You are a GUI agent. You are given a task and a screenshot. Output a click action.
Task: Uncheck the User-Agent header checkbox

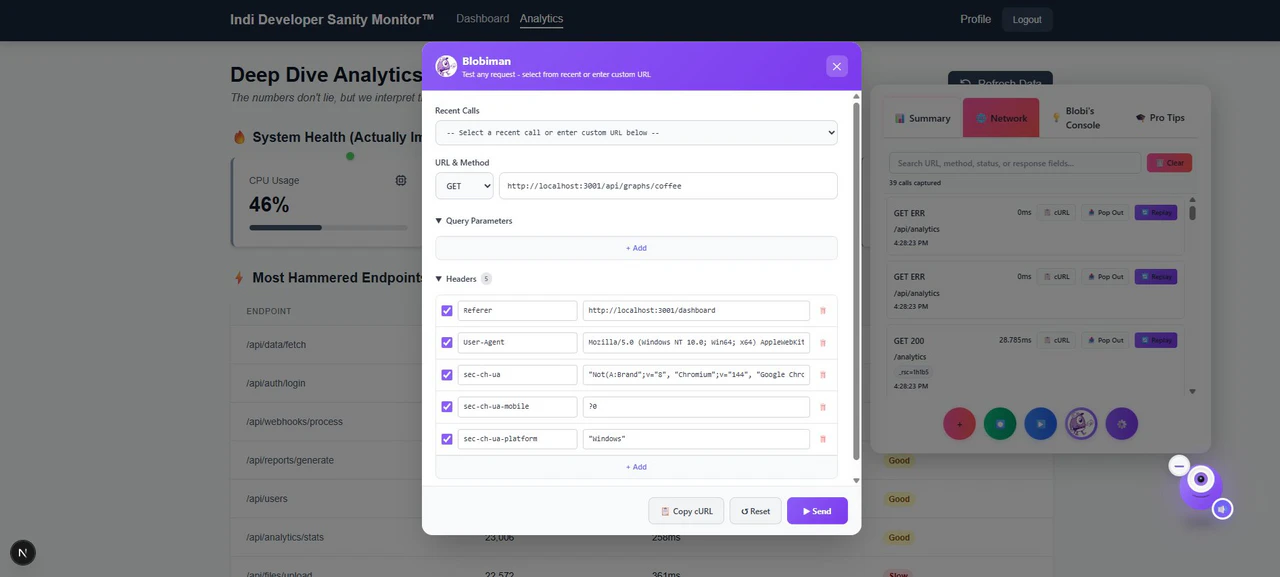coord(447,343)
